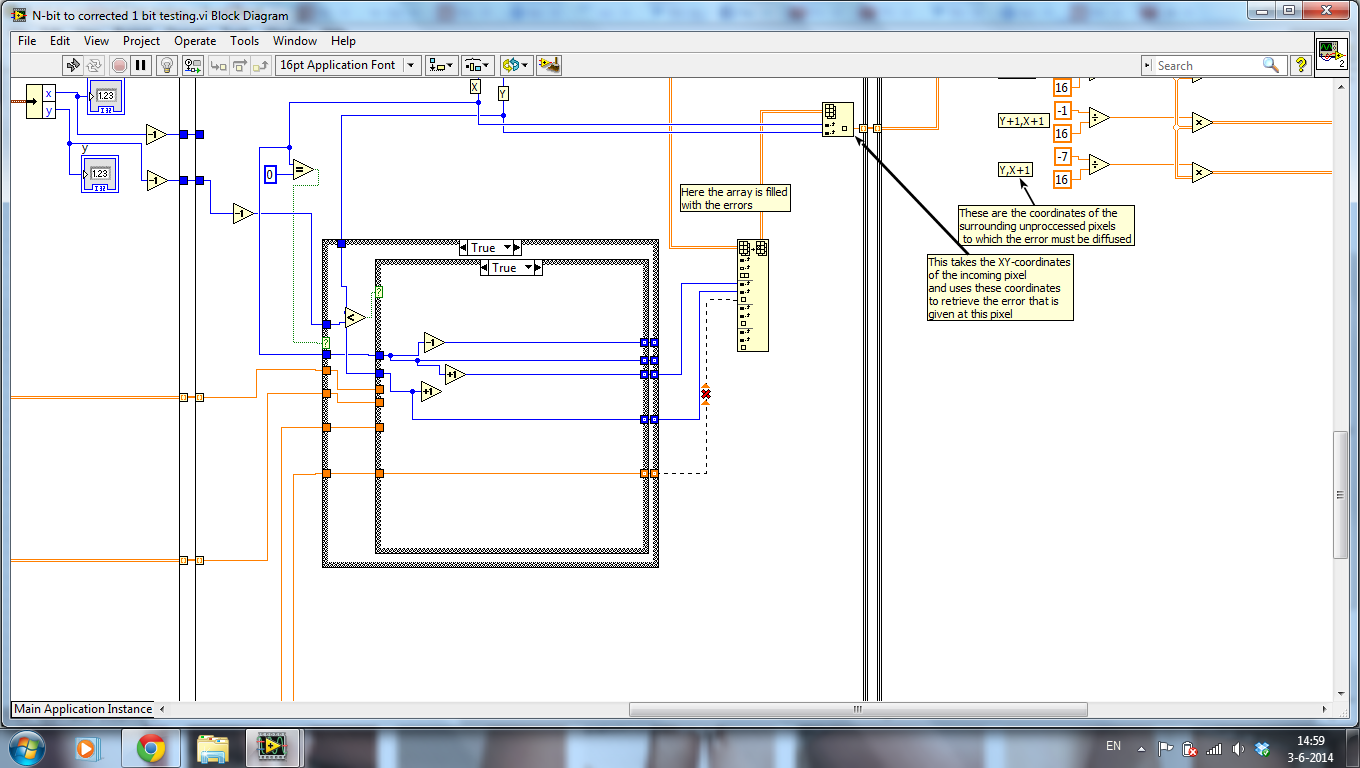Click inside the Search field
This screenshot has width=1360, height=768.
tap(1206, 65)
